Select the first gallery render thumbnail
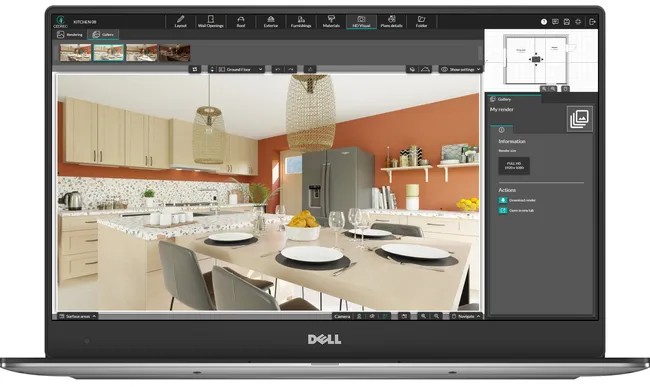Viewport: 650px width, 387px height. [x=75, y=53]
